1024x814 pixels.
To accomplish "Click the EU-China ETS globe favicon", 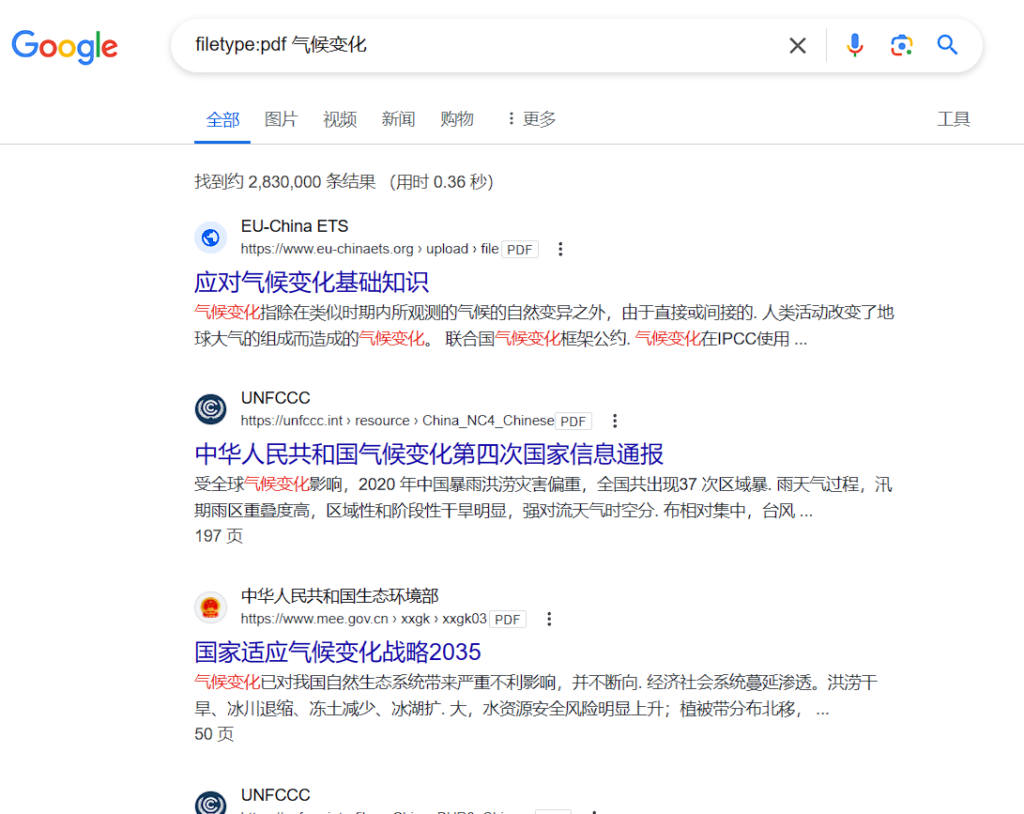I will pyautogui.click(x=210, y=237).
